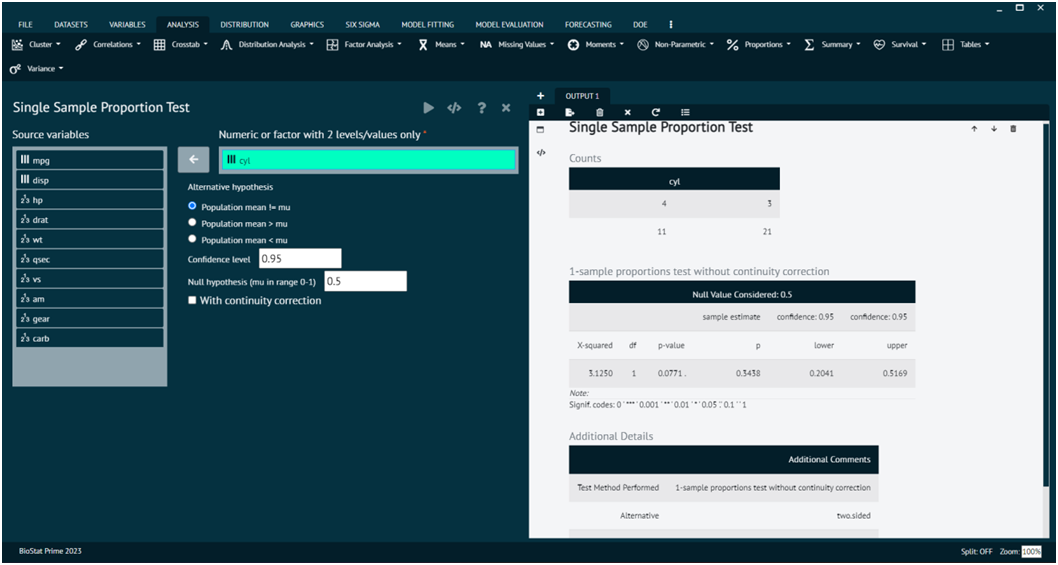Select 'Population mean > mu' option
Screen dimensions: 1058x565
tap(192, 222)
